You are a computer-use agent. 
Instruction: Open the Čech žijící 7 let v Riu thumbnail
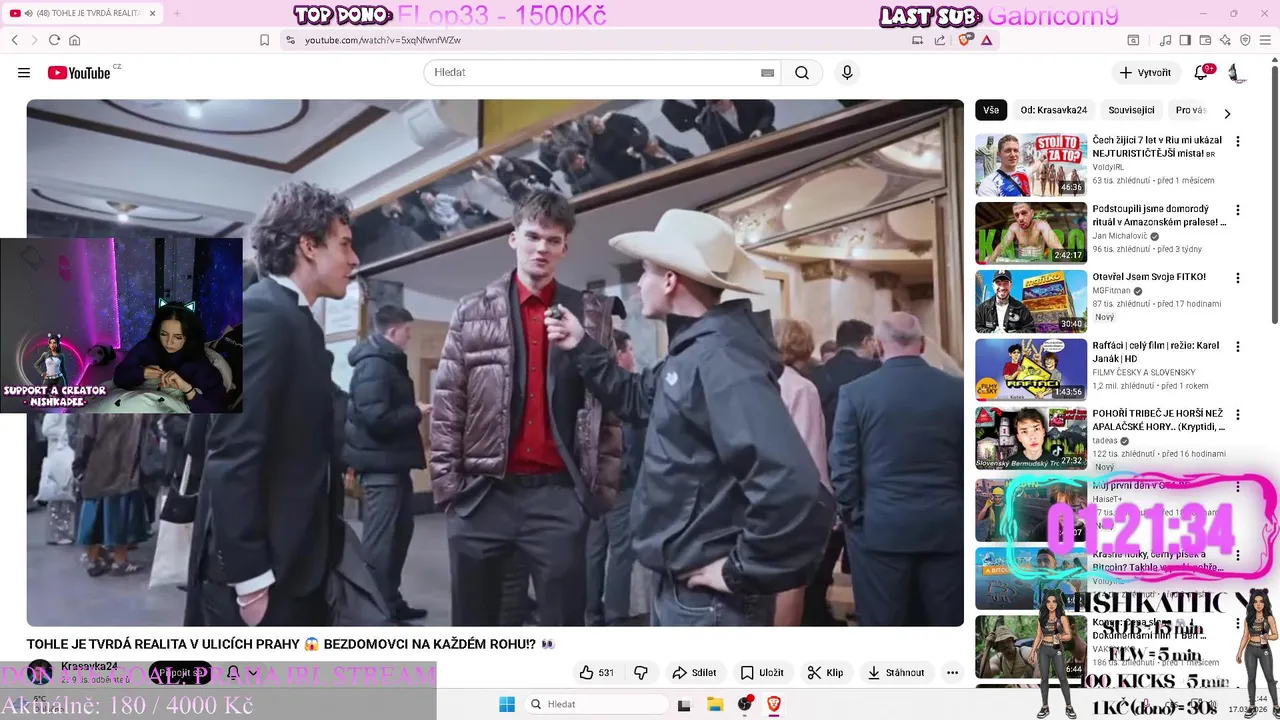tap(1031, 165)
